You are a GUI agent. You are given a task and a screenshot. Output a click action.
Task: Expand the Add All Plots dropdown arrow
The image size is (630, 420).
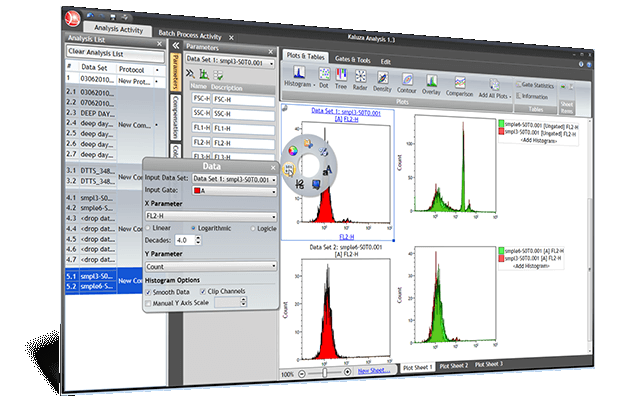[510, 96]
